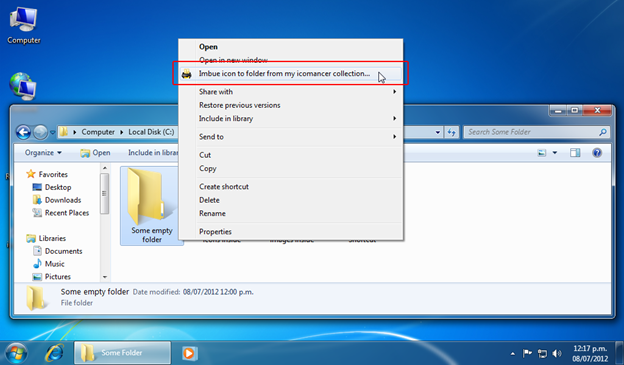
Task: Click Include in library toolbar button
Action: pos(152,152)
